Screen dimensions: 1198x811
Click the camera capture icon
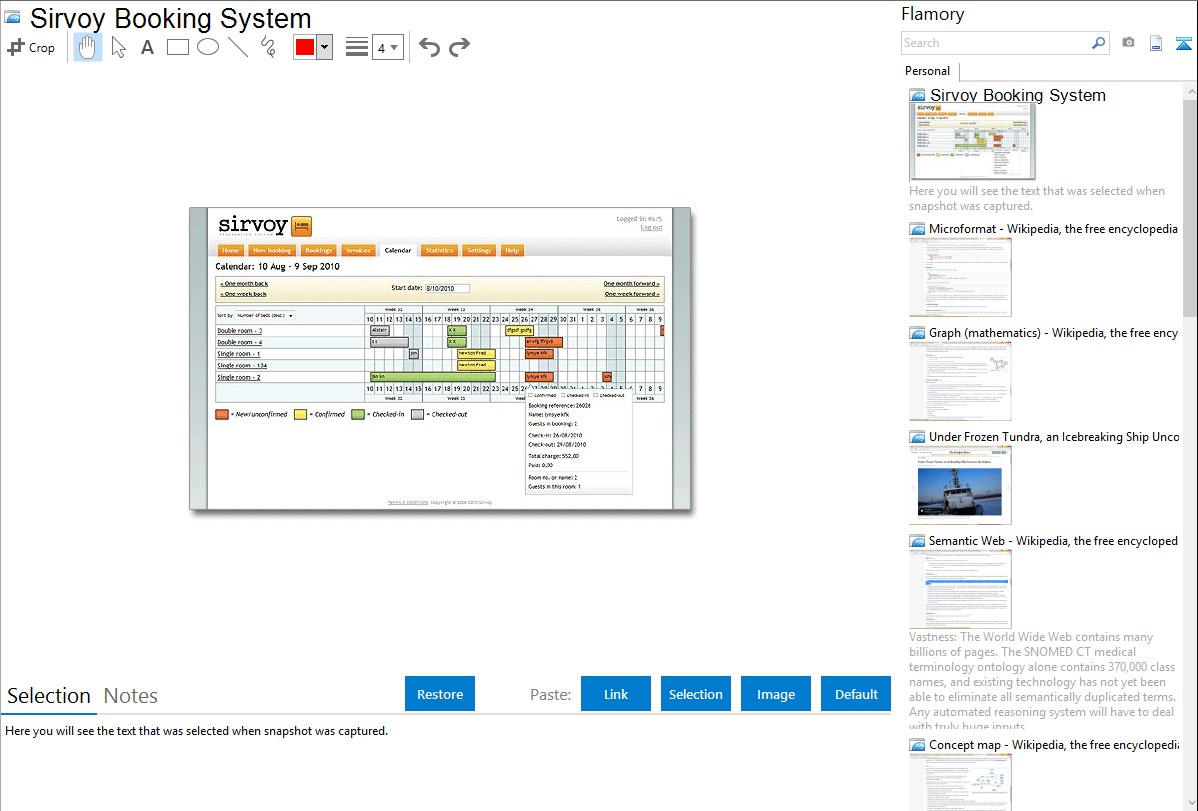[x=1128, y=43]
